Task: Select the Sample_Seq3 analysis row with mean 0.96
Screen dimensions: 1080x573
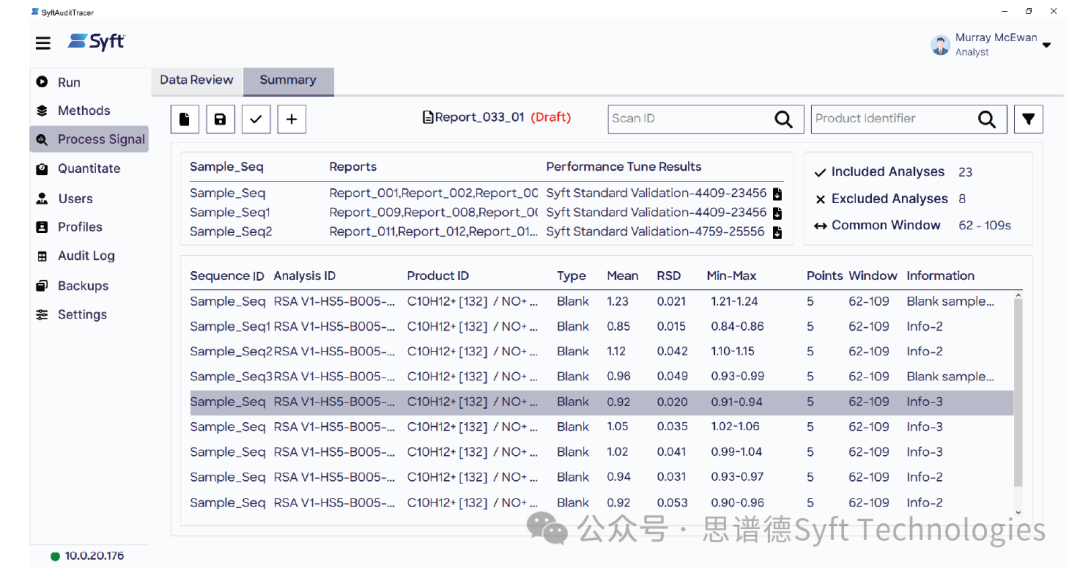Action: (601, 377)
